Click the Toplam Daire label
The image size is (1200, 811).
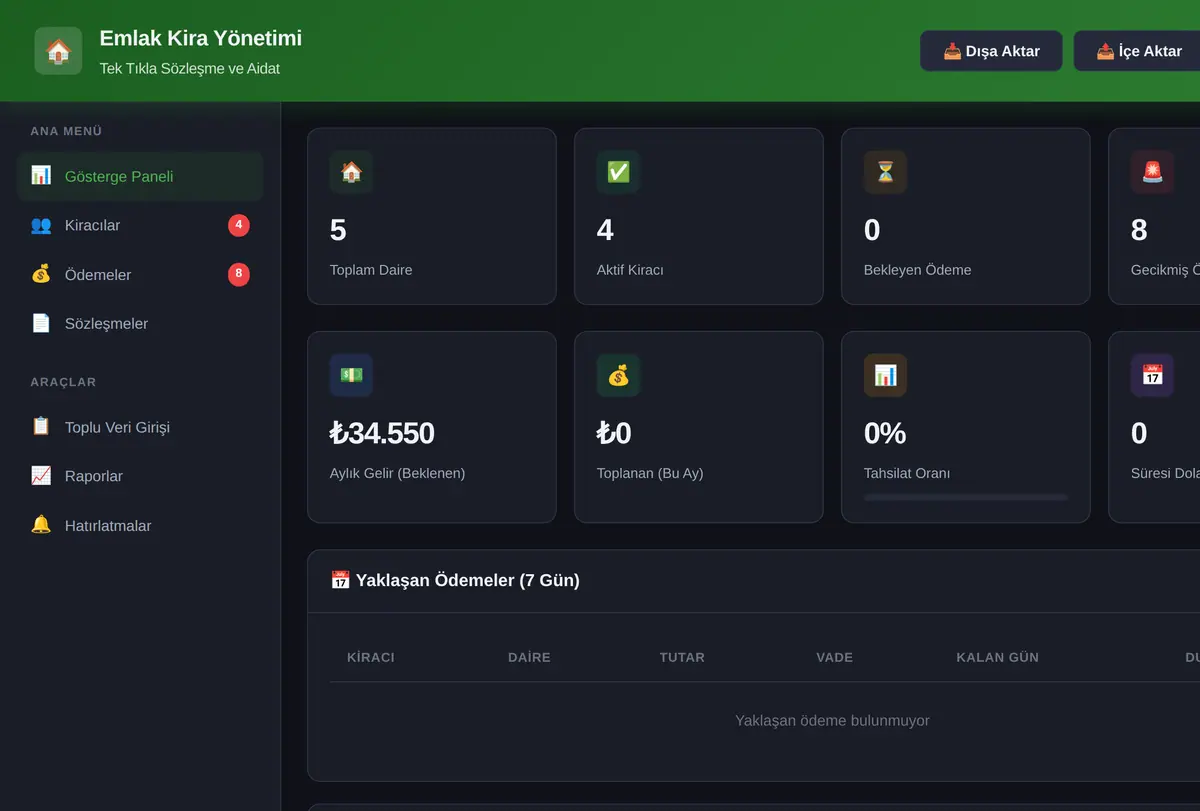pos(371,270)
